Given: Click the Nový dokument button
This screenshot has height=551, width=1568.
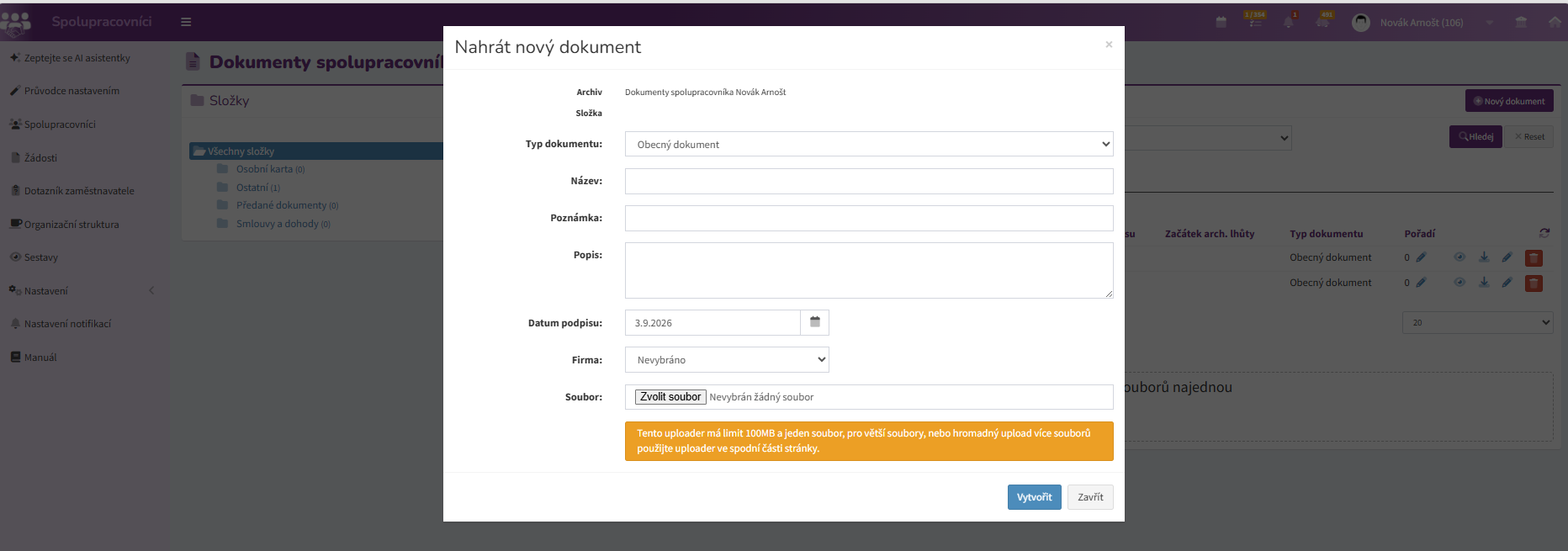Looking at the screenshot, I should pyautogui.click(x=1509, y=101).
